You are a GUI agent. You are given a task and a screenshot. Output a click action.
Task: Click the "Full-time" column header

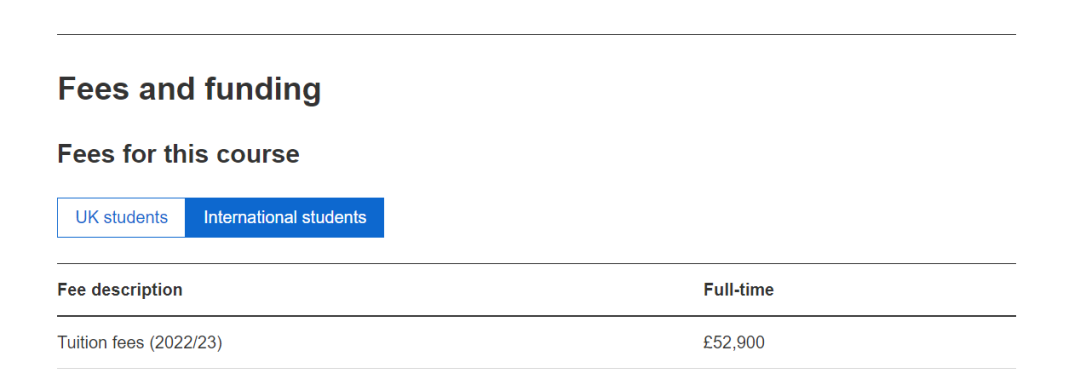[x=738, y=290]
